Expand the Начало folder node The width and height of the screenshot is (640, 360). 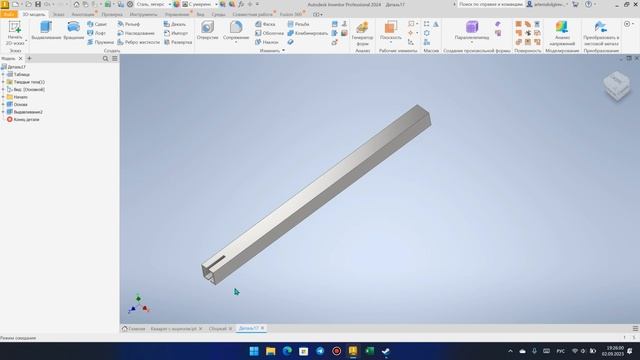coord(3,97)
